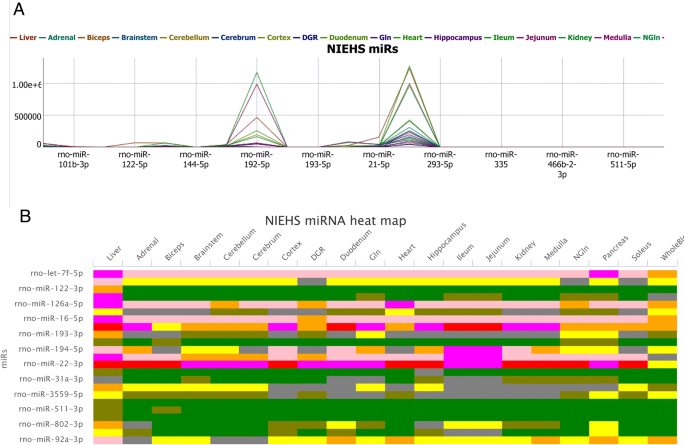The image size is (685, 445).
Task: Click magenta Heart cell in rno-miR-126a-5p row
Action: [400, 304]
